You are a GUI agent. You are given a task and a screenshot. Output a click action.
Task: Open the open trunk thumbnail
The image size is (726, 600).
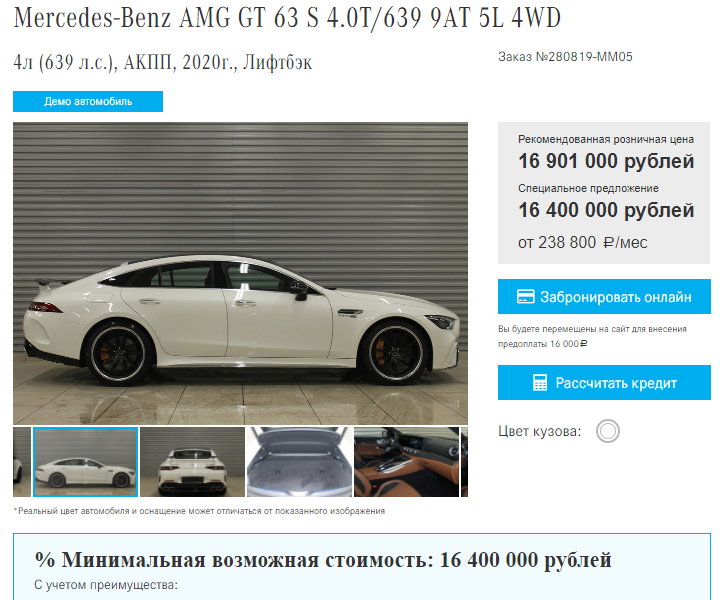coord(299,462)
